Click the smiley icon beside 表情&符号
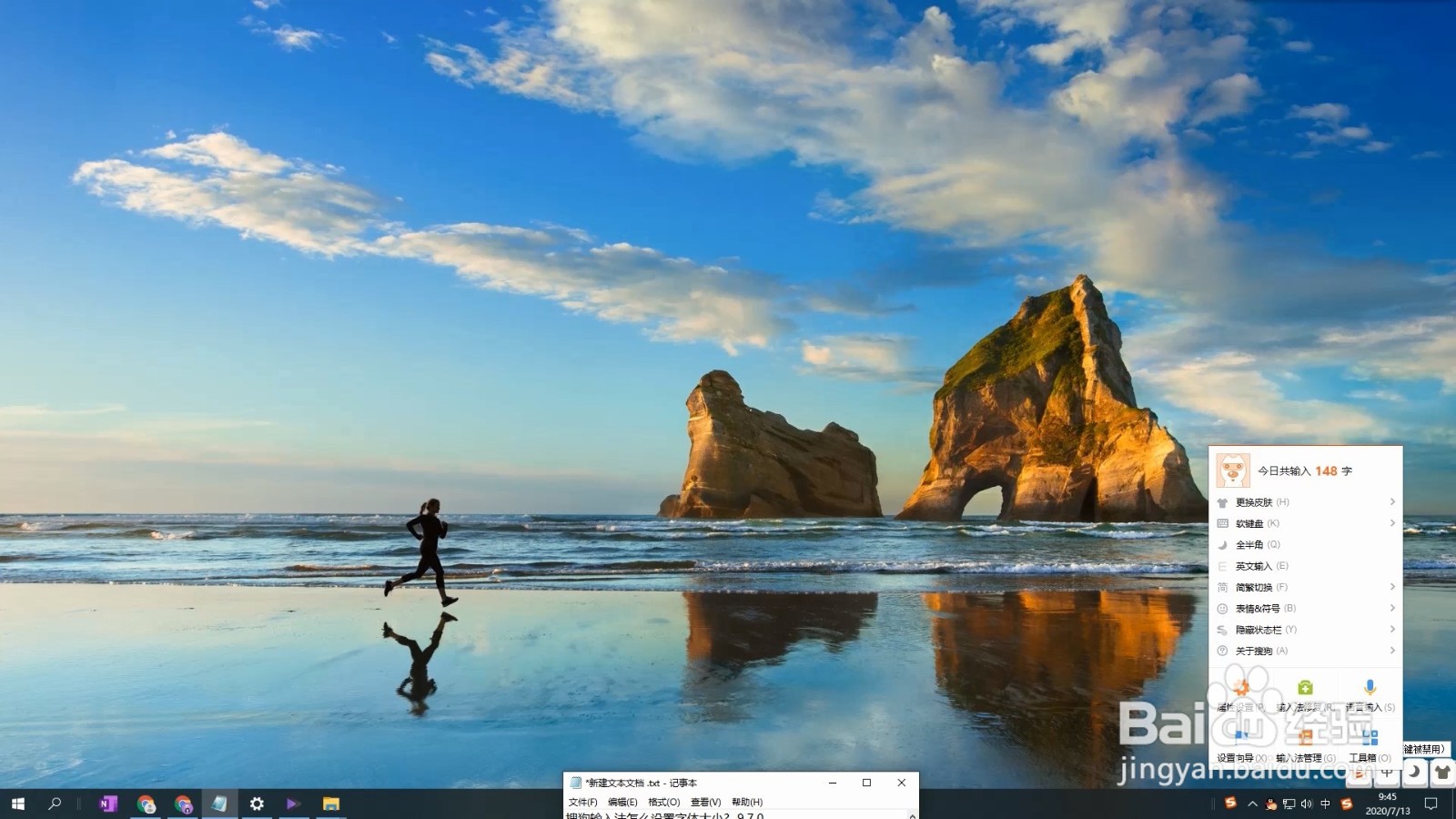Viewport: 1456px width, 819px height. pos(1222,608)
